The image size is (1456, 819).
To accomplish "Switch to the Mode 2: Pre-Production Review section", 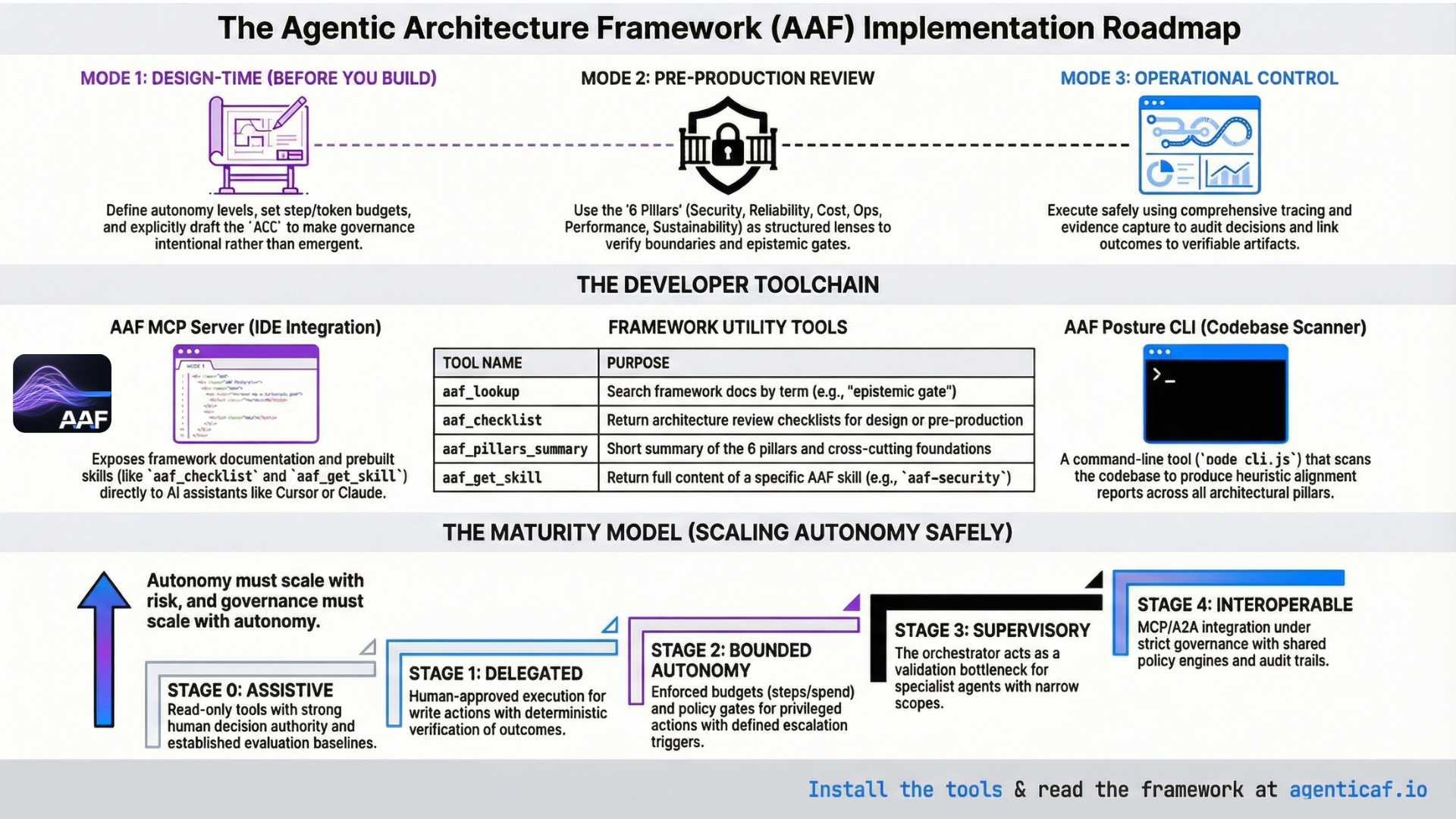I will (726, 78).
